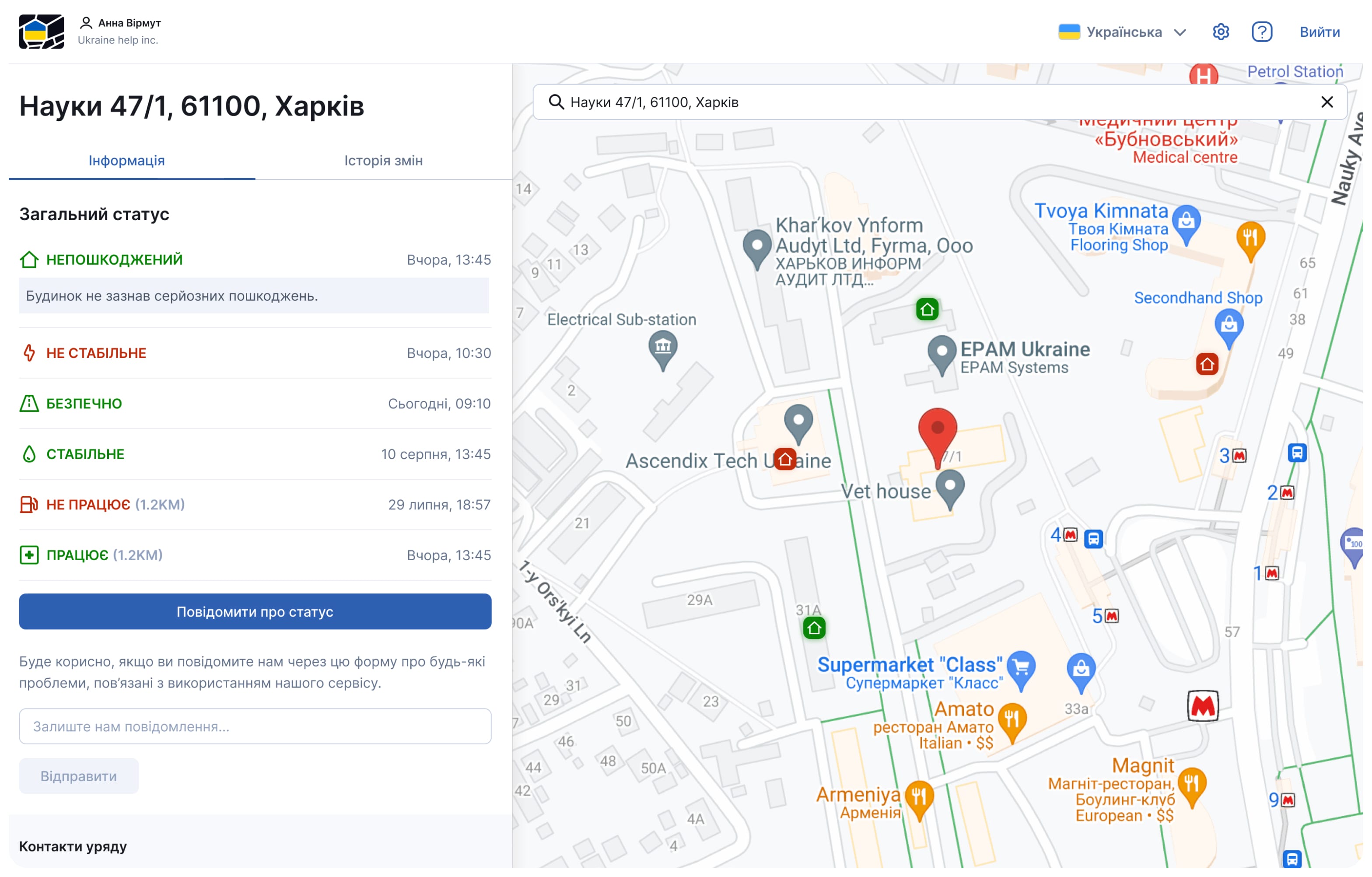Click the language dropdown chevron arrow
Screen dimensions: 1372x877
(x=1180, y=32)
